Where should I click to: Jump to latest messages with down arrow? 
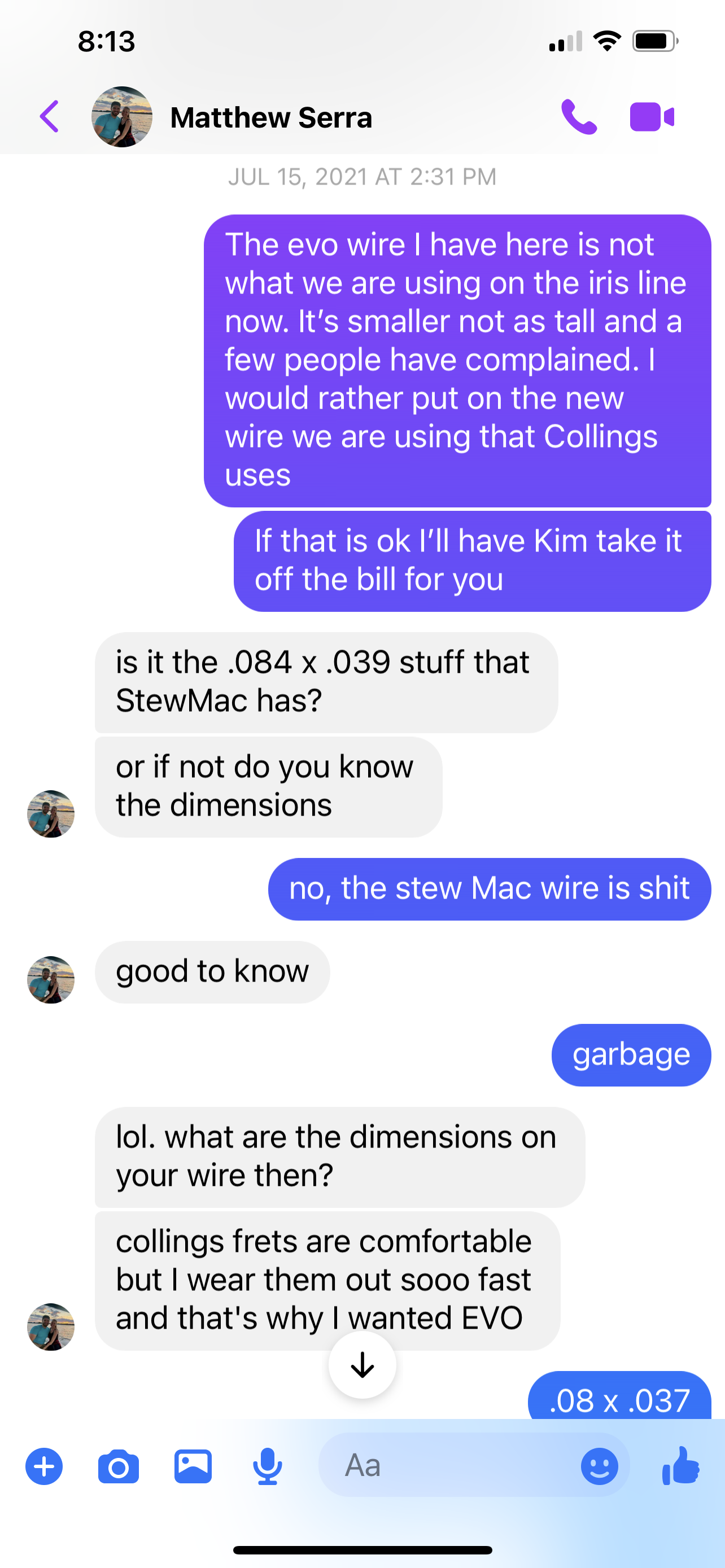point(362,1365)
